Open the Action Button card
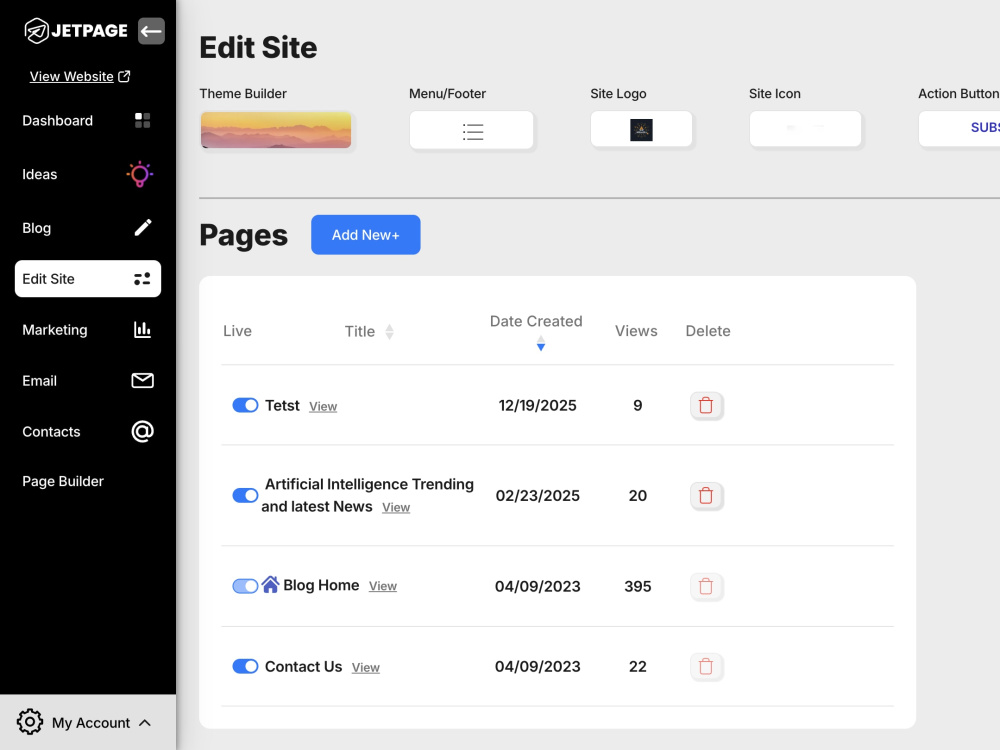Screen dimensions: 1000x750 coord(959,129)
